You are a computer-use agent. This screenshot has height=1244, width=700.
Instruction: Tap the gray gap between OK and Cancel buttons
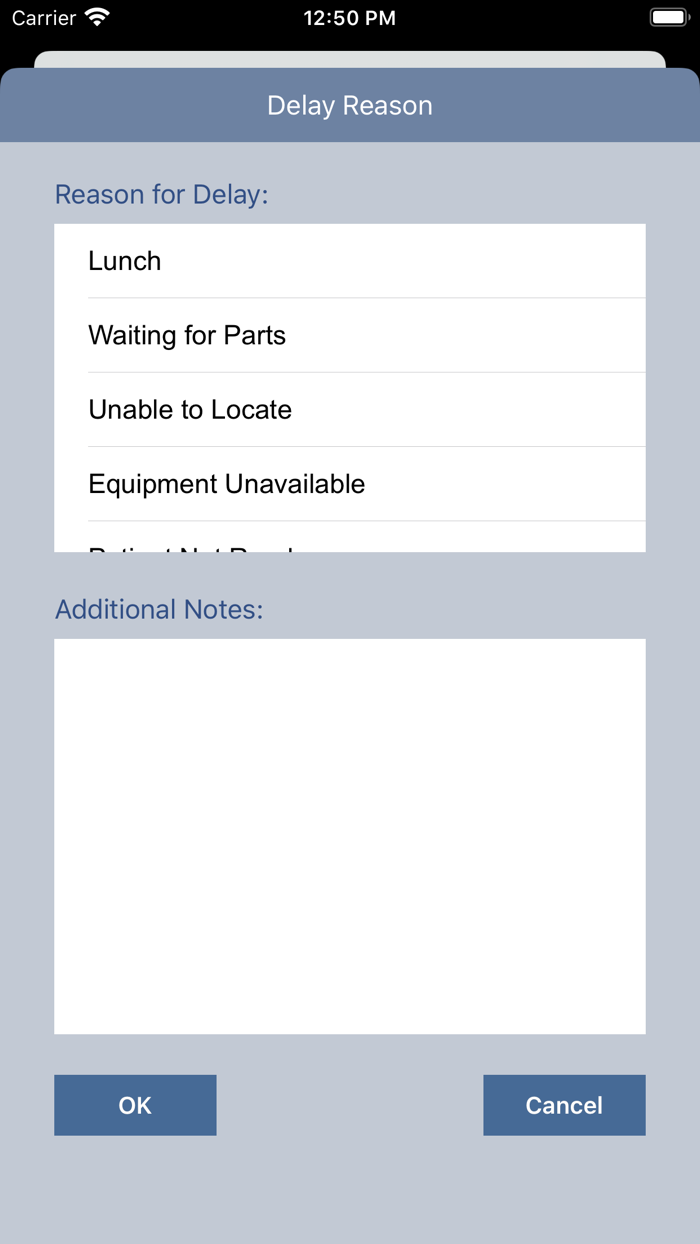coord(350,1105)
